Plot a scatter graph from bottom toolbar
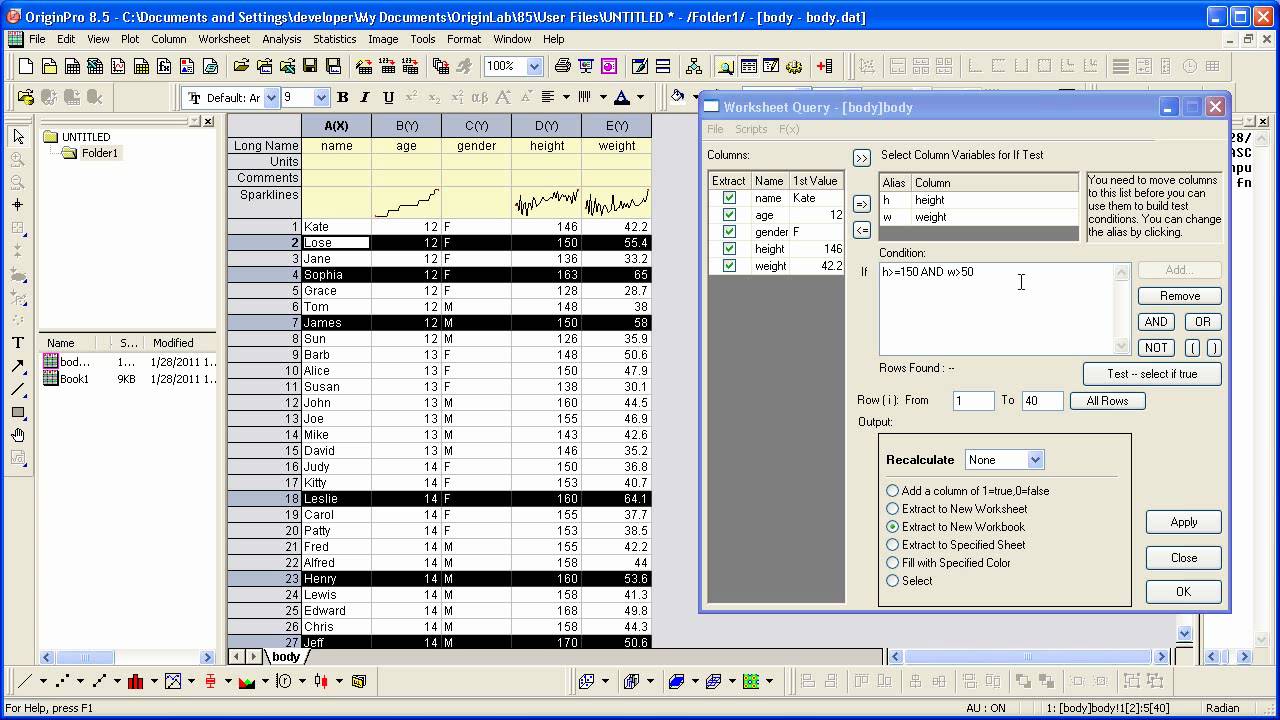The image size is (1280, 720). point(63,681)
